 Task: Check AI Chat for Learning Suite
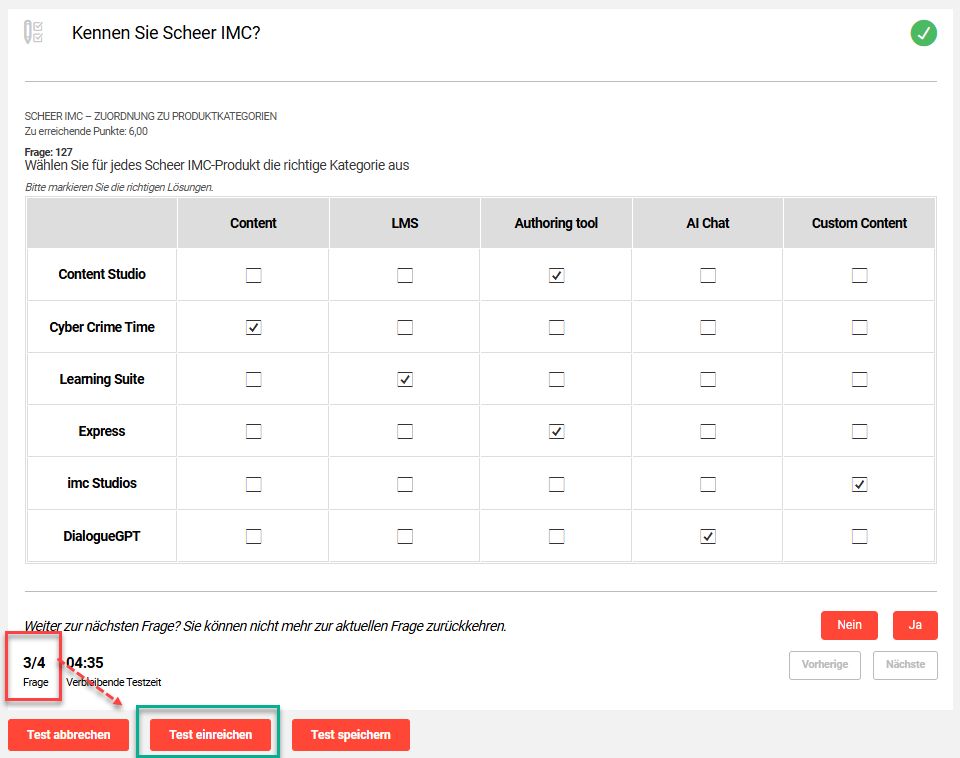click(x=708, y=380)
